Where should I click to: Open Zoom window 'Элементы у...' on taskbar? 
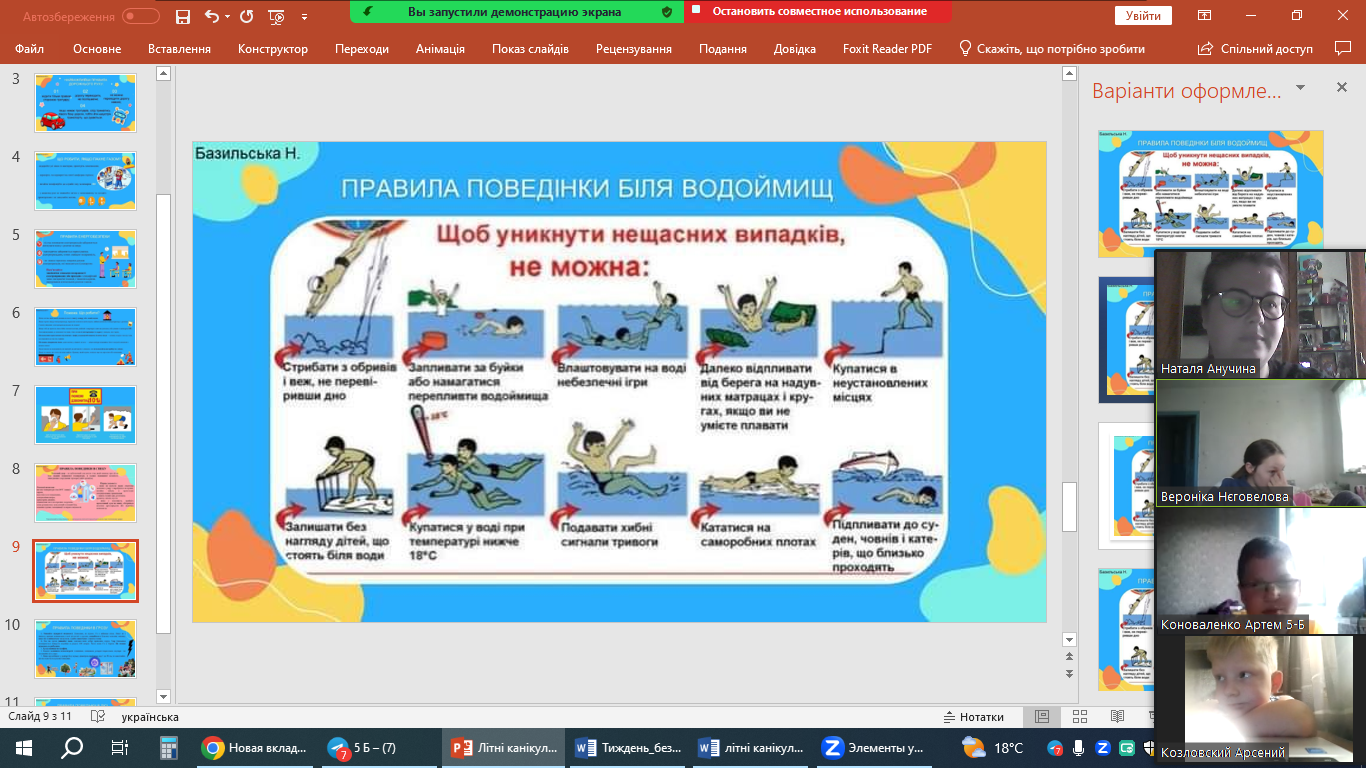pos(874,747)
